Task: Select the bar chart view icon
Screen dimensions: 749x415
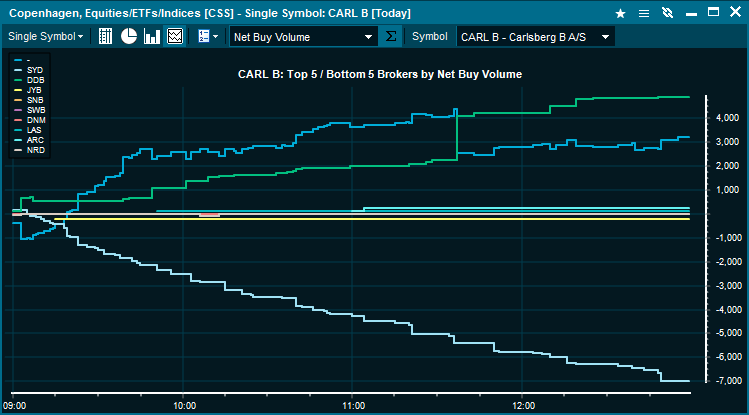Action: [152, 36]
